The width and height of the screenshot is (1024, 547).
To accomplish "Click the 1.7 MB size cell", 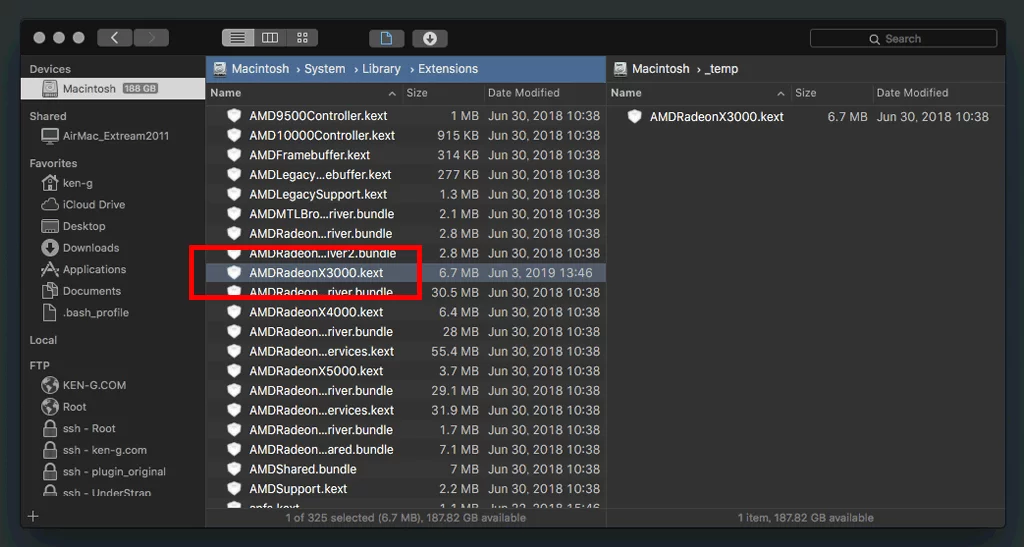I will pyautogui.click(x=459, y=430).
